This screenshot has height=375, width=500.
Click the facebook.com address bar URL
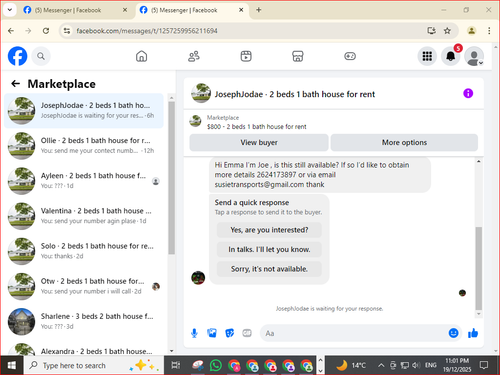pos(147,31)
